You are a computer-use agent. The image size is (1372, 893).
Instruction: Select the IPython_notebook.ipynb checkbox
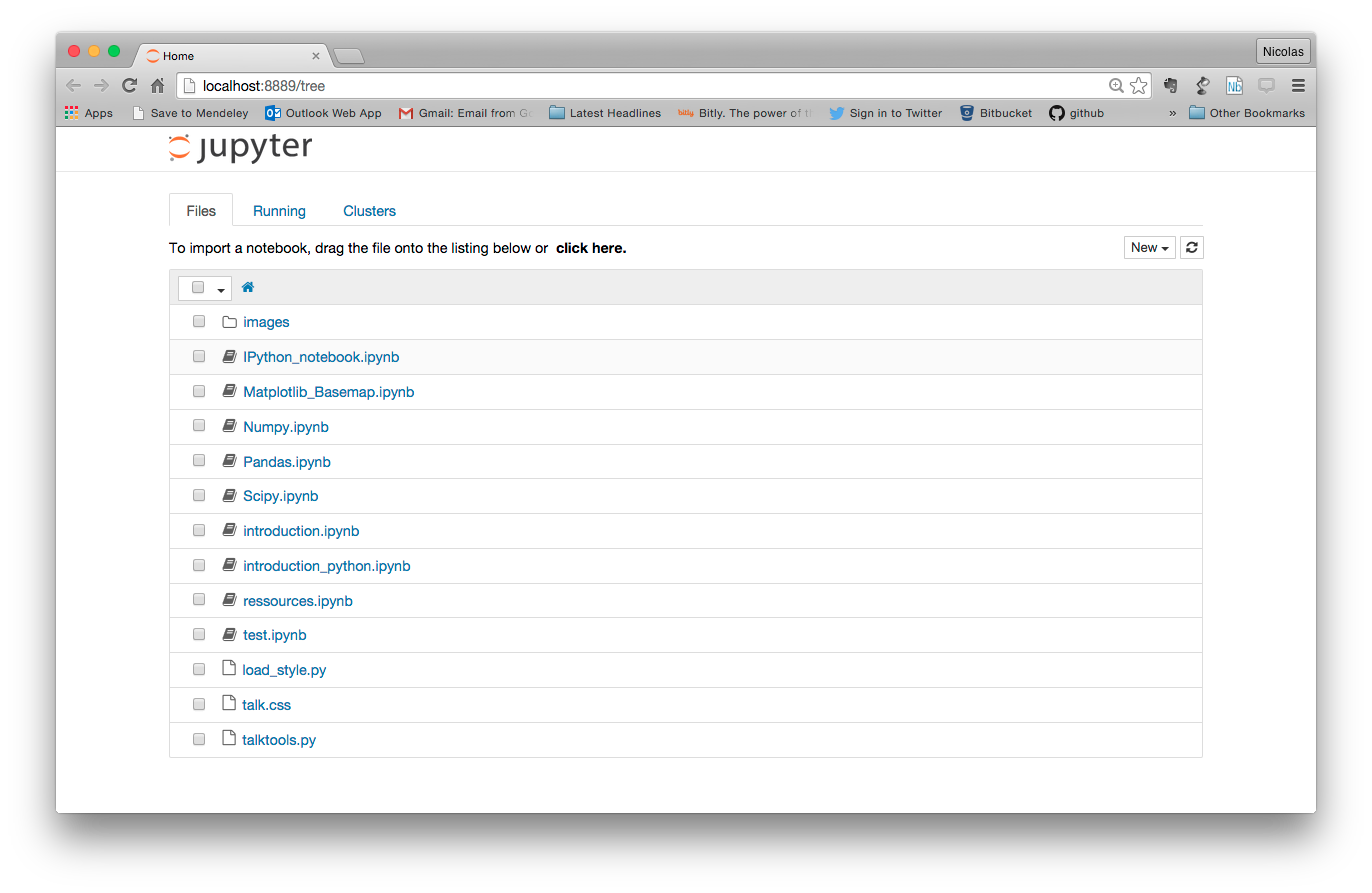199,356
